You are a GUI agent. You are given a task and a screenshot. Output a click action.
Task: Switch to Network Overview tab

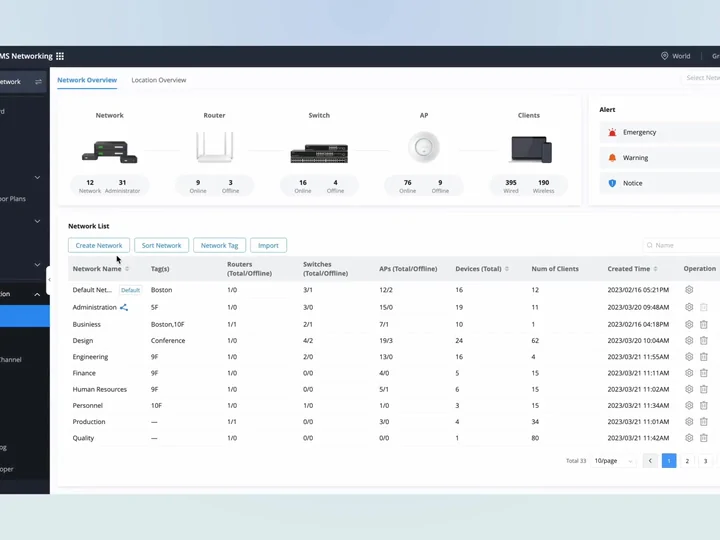click(87, 80)
